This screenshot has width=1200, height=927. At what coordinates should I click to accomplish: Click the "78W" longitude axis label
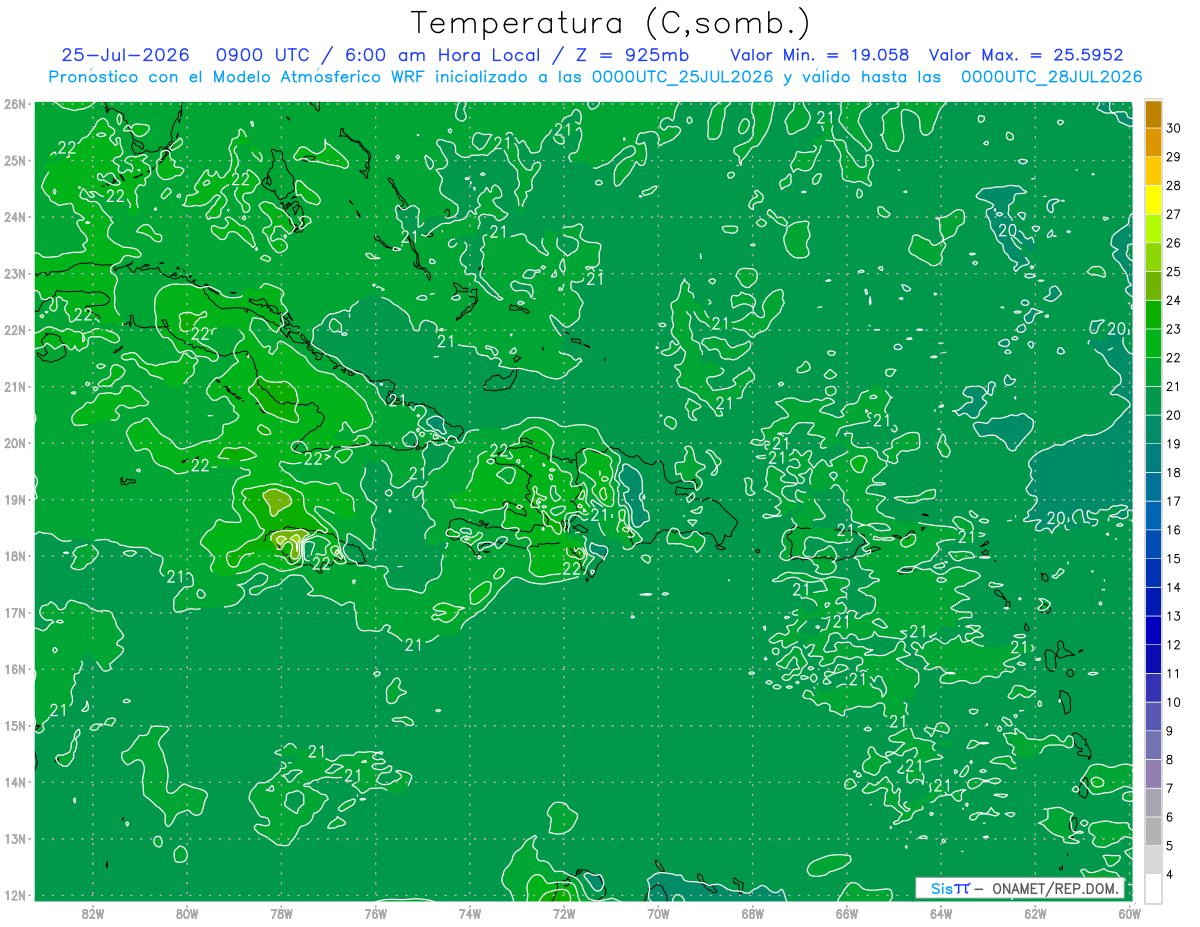281,913
